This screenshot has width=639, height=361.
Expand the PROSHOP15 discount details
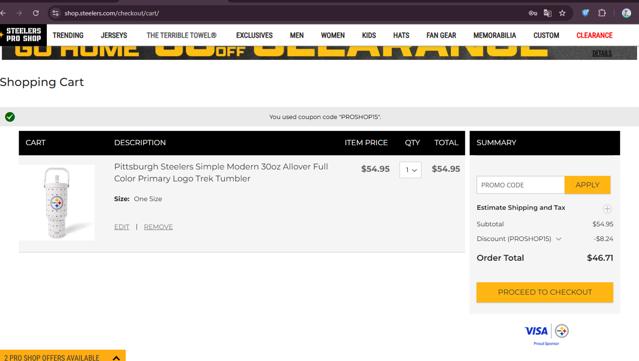pyautogui.click(x=559, y=239)
